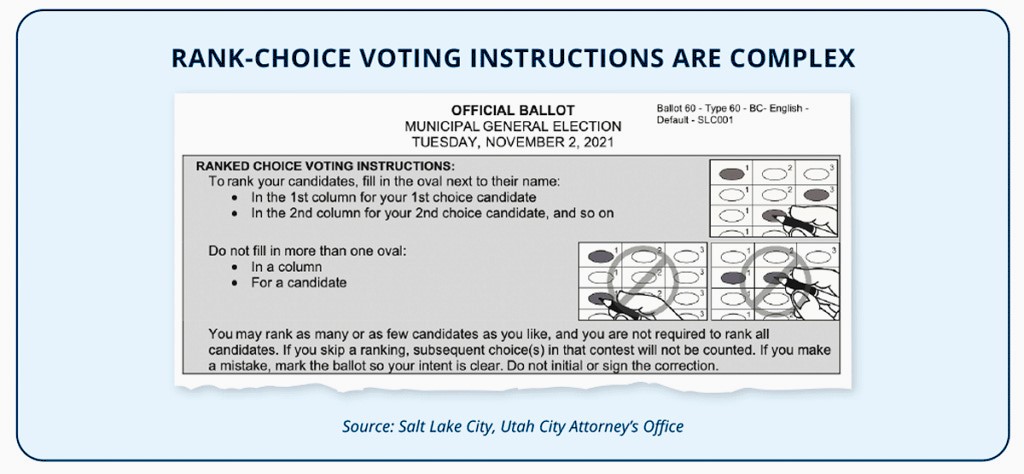Click the "RANKED CHOICE VOTING INSTRUCTIONS:" heading
This screenshot has width=1024, height=474.
pos(325,165)
